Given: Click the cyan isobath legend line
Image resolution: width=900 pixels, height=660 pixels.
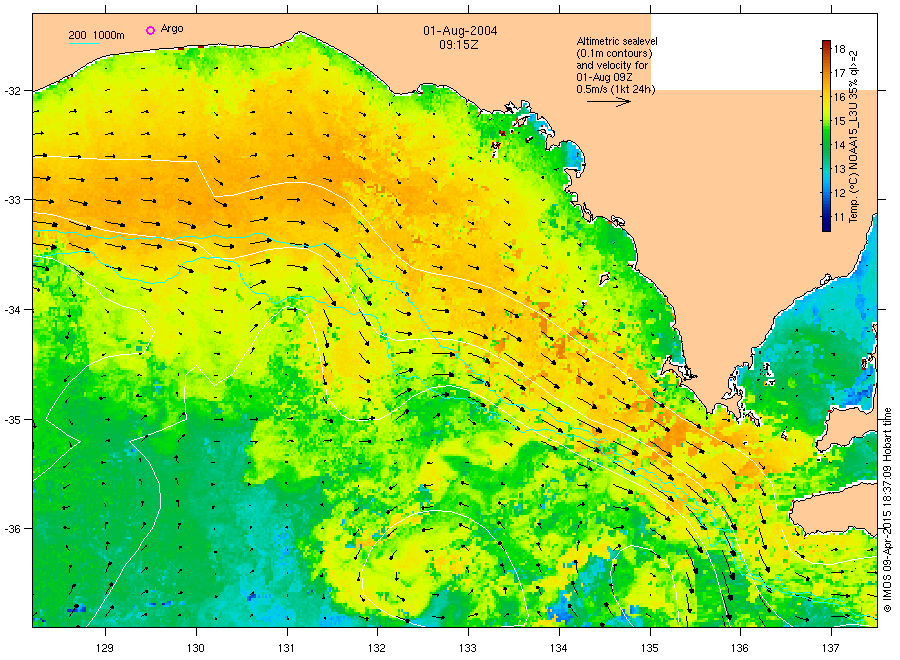Looking at the screenshot, I should pyautogui.click(x=84, y=43).
